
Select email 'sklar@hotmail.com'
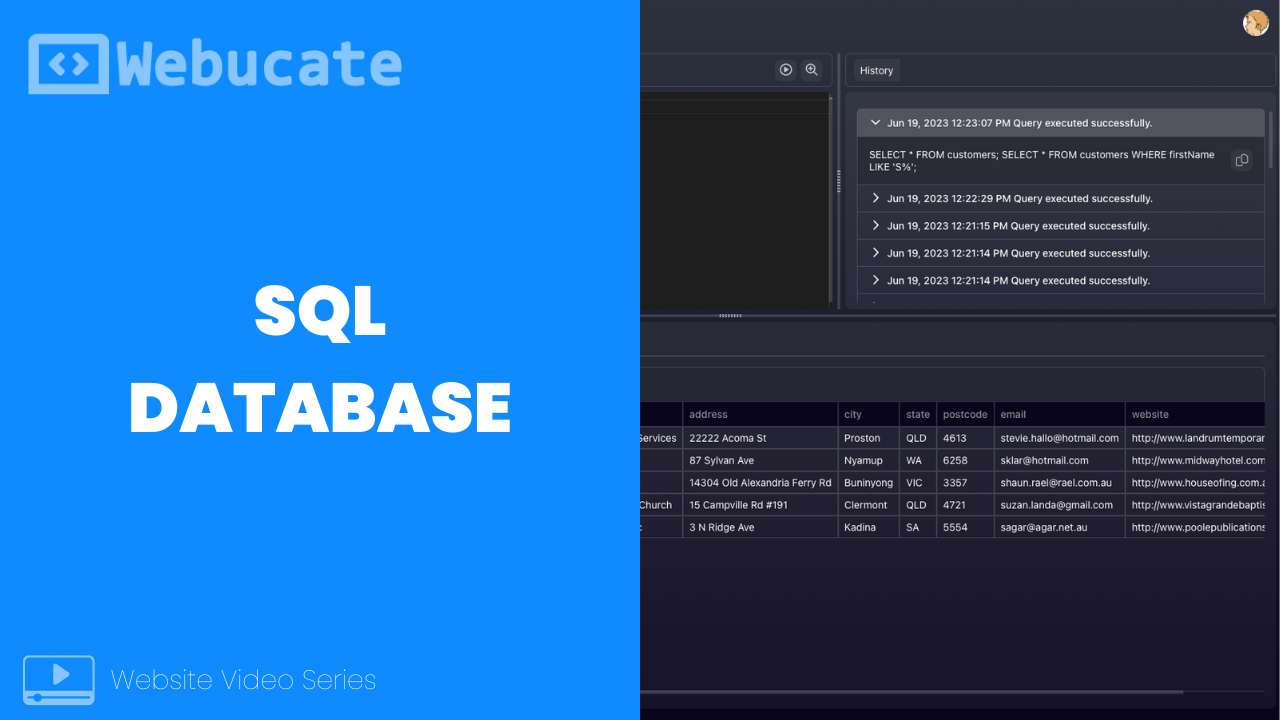click(1060, 460)
